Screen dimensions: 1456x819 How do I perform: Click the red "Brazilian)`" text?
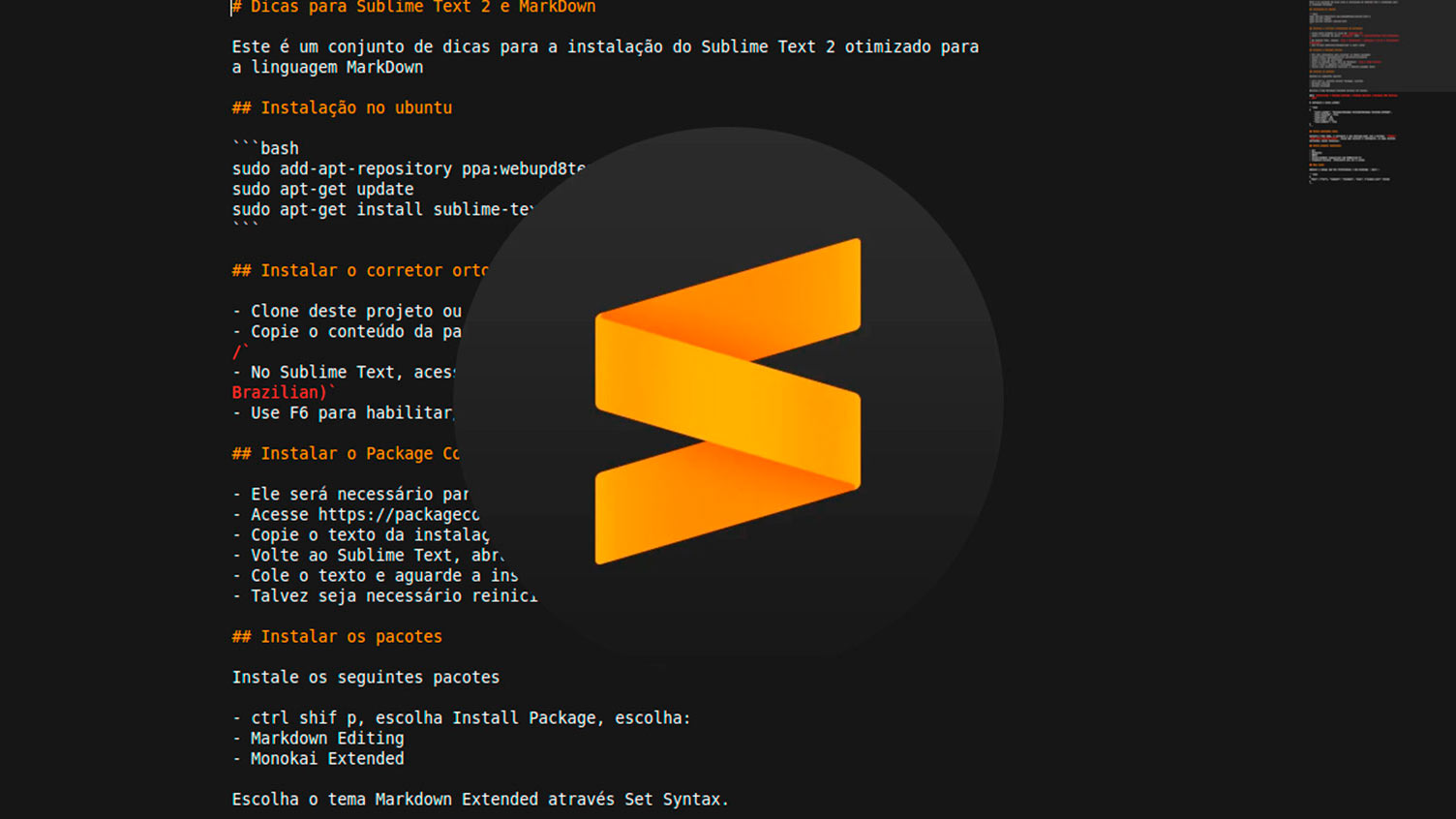click(284, 392)
